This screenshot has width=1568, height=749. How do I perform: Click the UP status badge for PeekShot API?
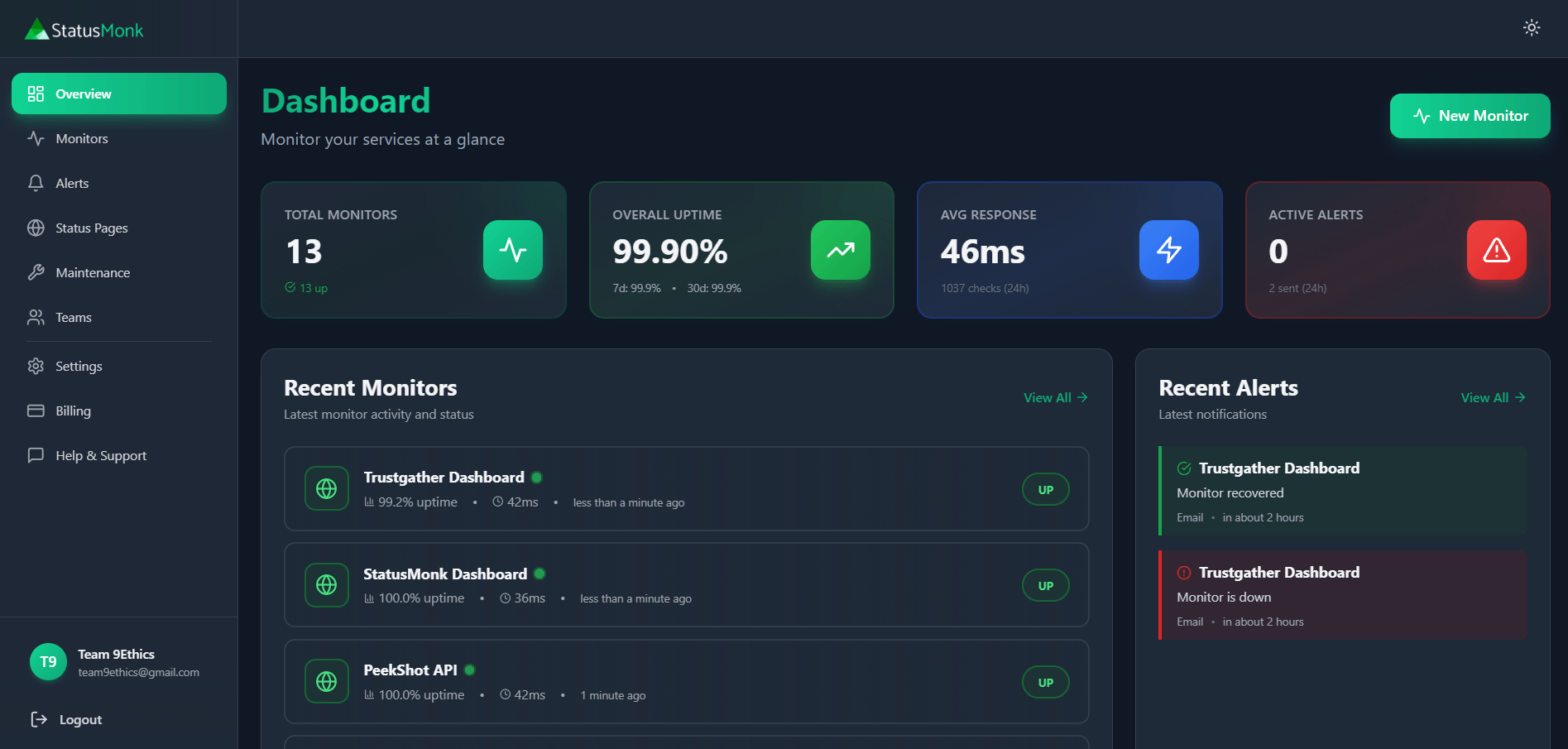coord(1045,682)
